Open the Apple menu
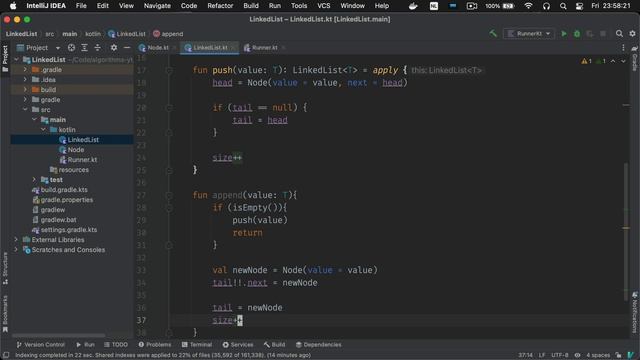640x360 pixels. (13, 6)
